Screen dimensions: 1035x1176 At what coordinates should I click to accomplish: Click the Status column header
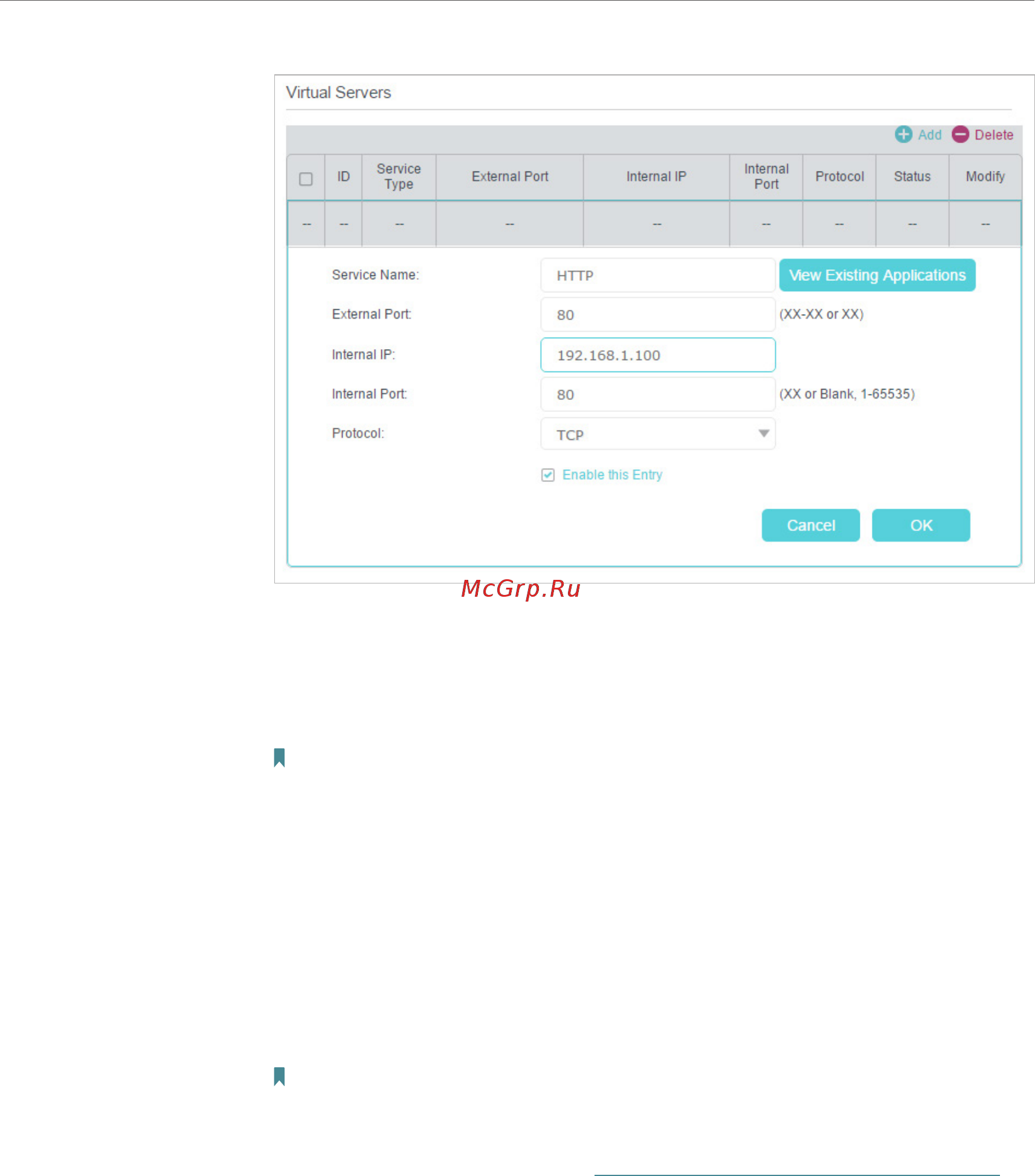[912, 176]
